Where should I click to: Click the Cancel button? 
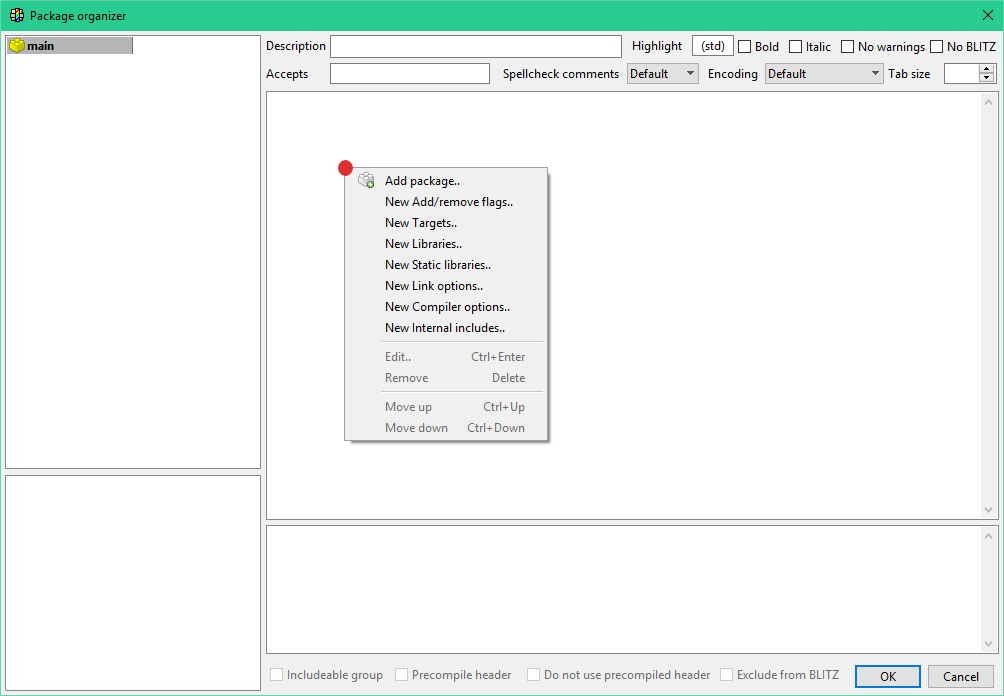pyautogui.click(x=960, y=676)
